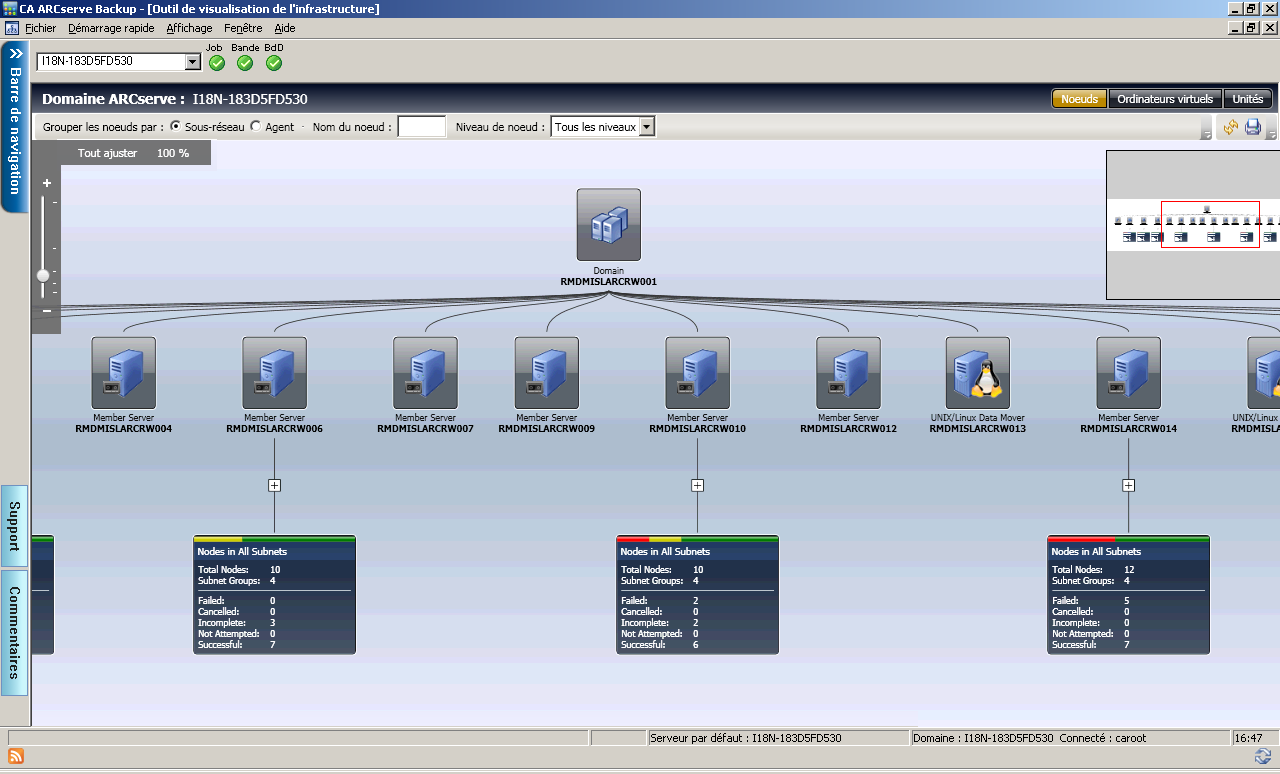This screenshot has width=1280, height=774.
Task: Click the RSS feed icon at bottom left
Action: [x=15, y=756]
